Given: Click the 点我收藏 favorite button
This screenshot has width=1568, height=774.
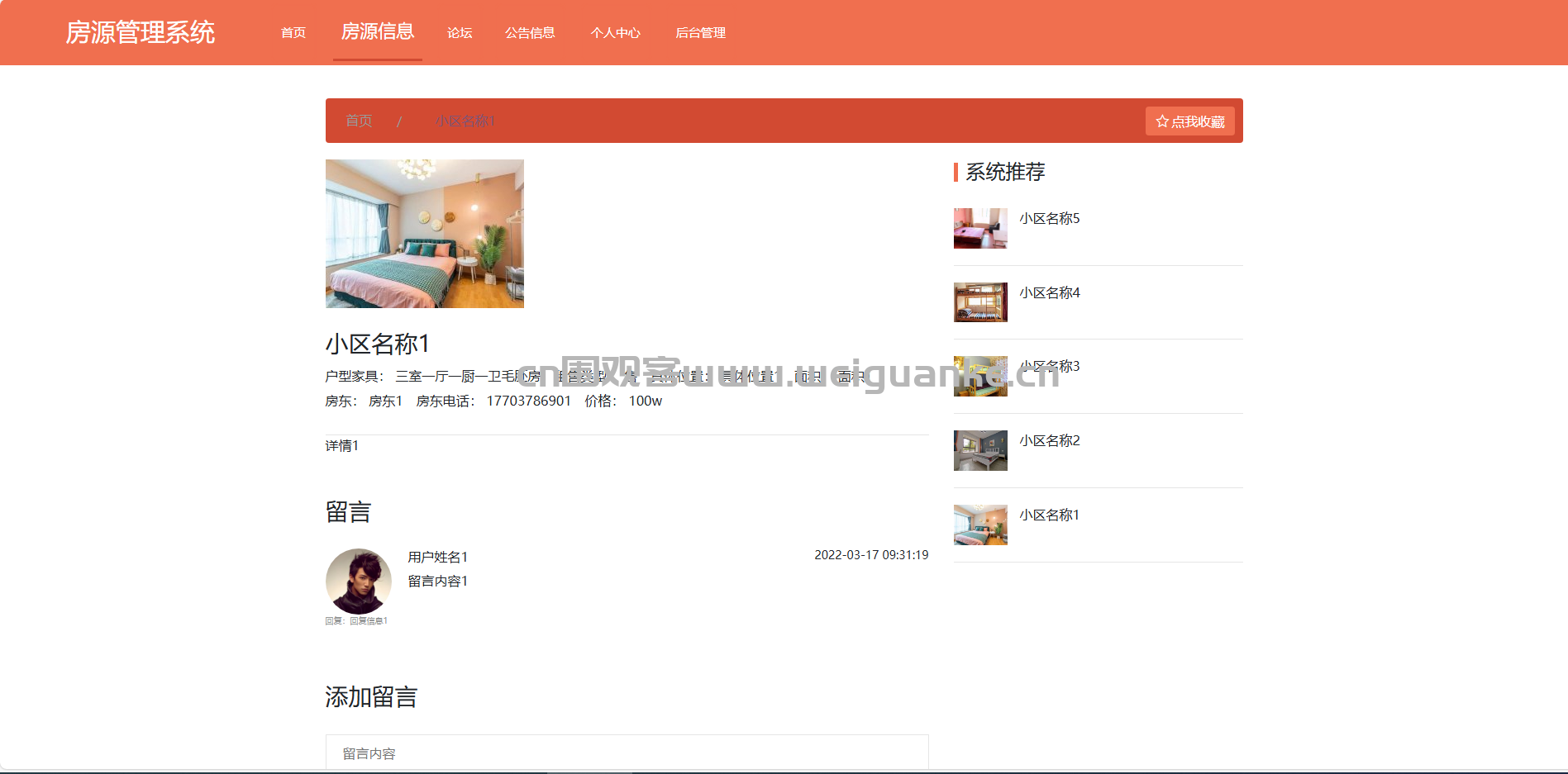Looking at the screenshot, I should pos(1190,121).
